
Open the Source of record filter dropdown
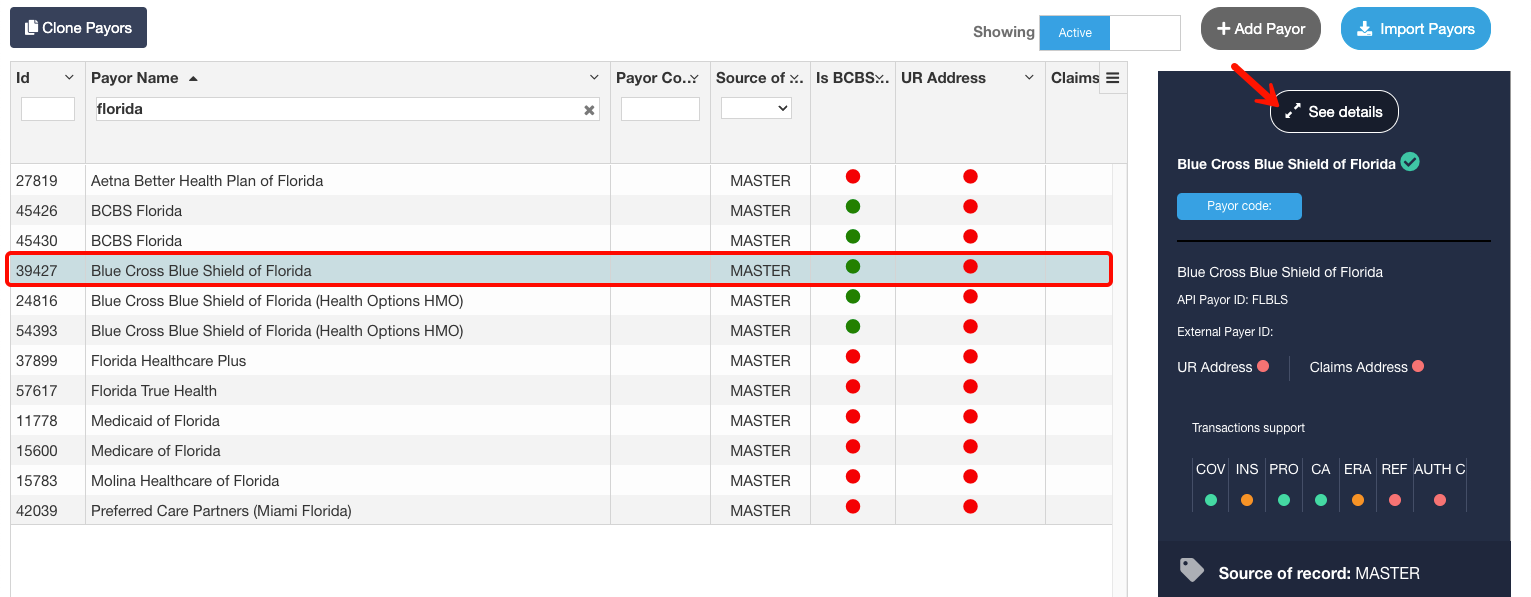pos(756,108)
